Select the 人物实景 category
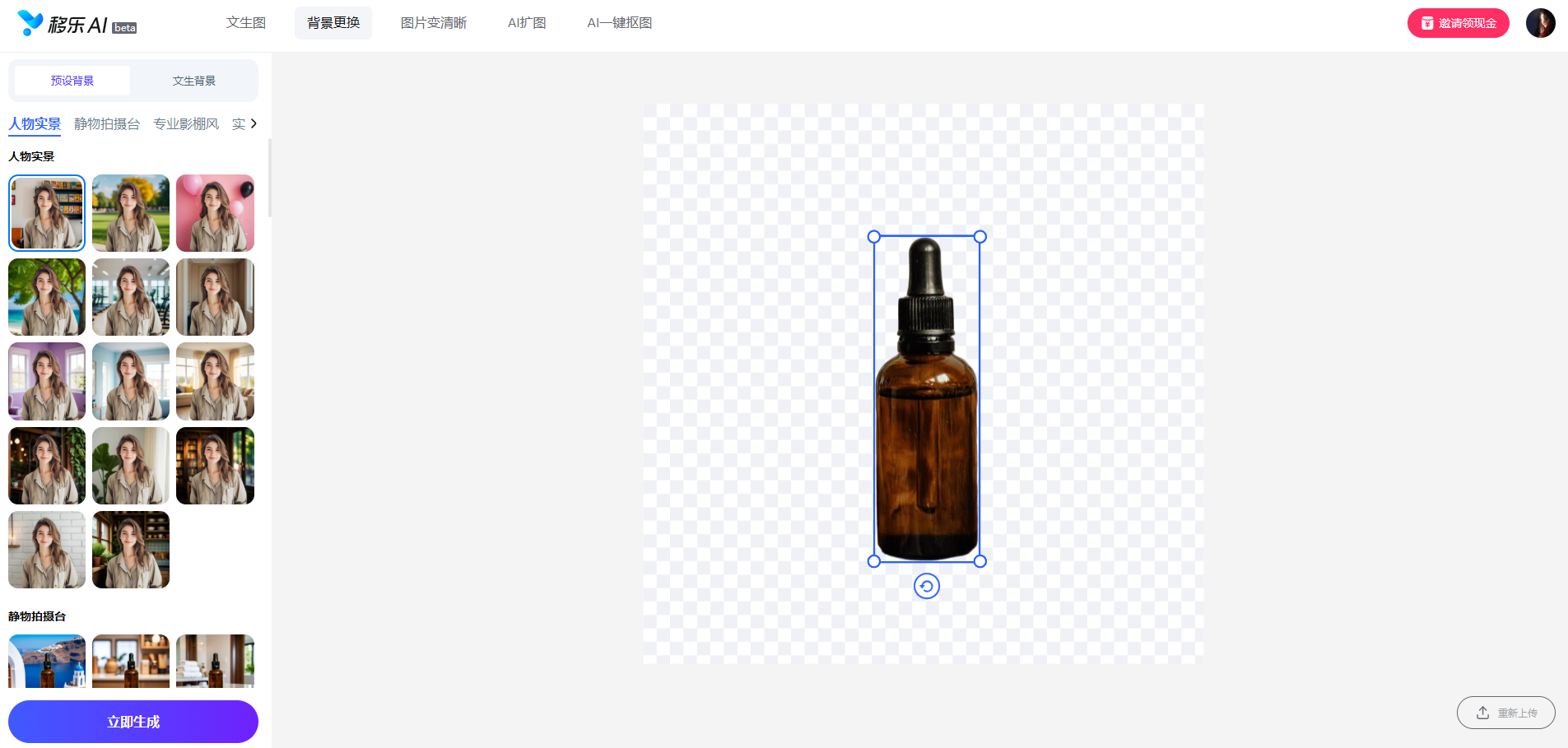 click(x=35, y=124)
